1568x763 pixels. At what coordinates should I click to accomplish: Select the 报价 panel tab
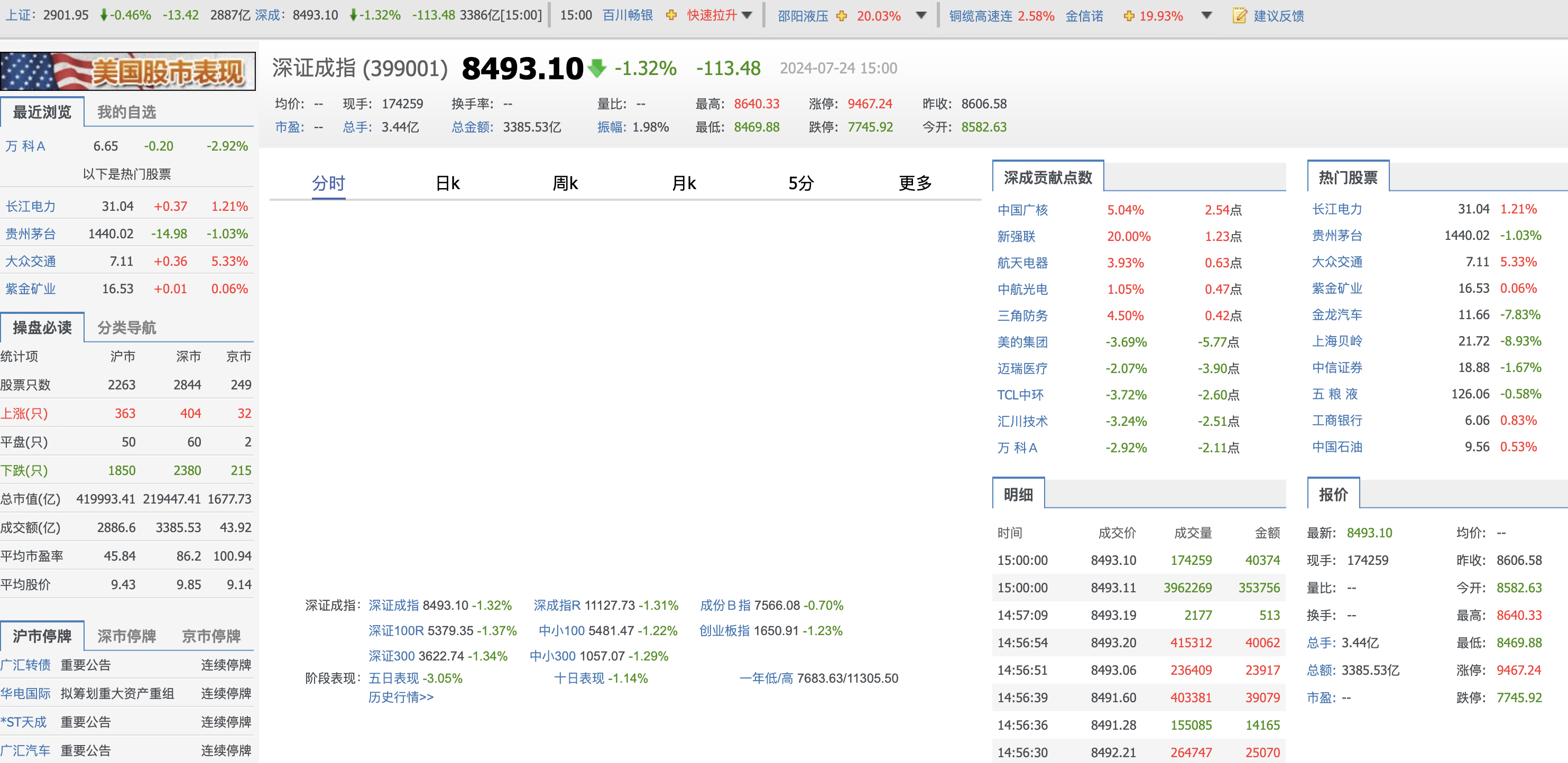coord(1334,494)
